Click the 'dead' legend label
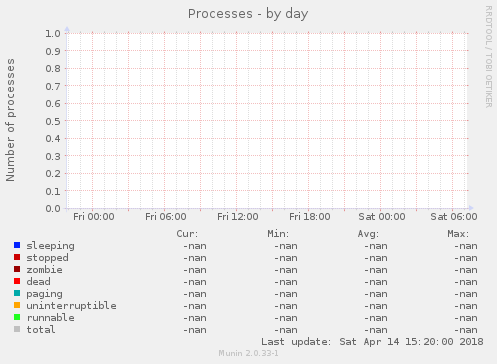The width and height of the screenshot is (497, 364). point(38,282)
